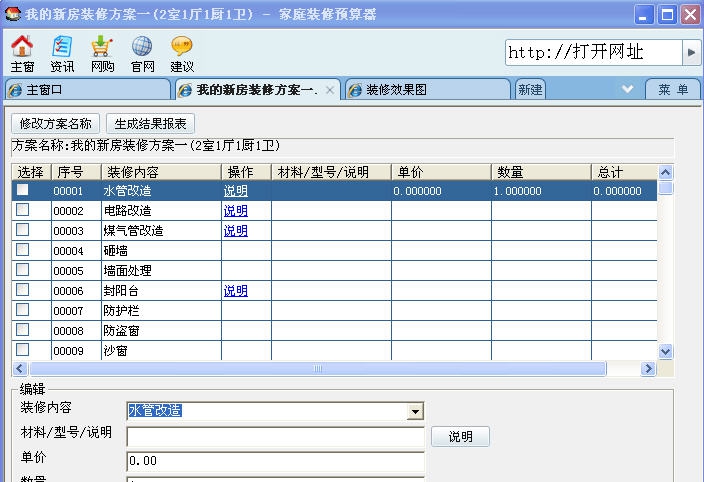Open the tab list chevron dropdown
This screenshot has height=482, width=704.
click(x=628, y=89)
